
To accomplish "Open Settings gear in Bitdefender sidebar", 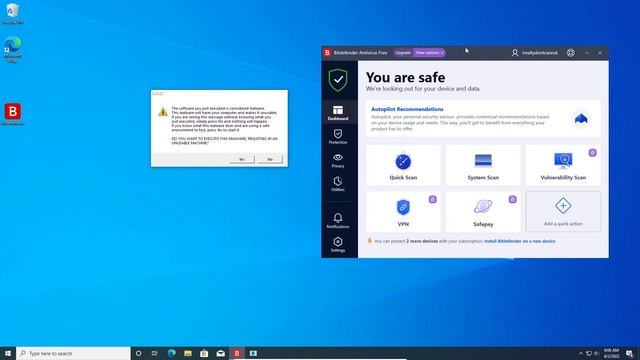I will coord(338,244).
